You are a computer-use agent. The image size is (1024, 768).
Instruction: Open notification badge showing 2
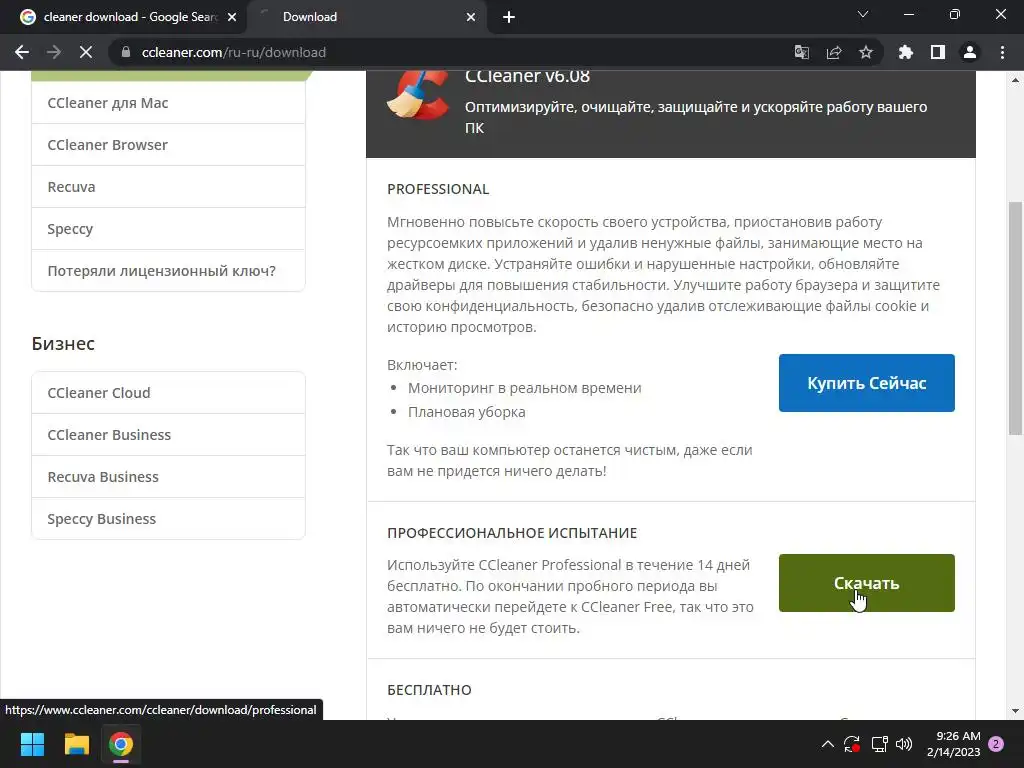click(996, 744)
